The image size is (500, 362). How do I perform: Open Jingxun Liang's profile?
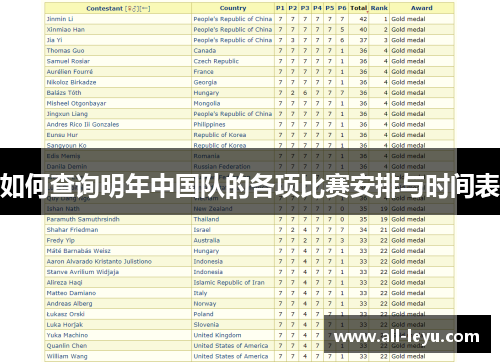tap(67, 114)
